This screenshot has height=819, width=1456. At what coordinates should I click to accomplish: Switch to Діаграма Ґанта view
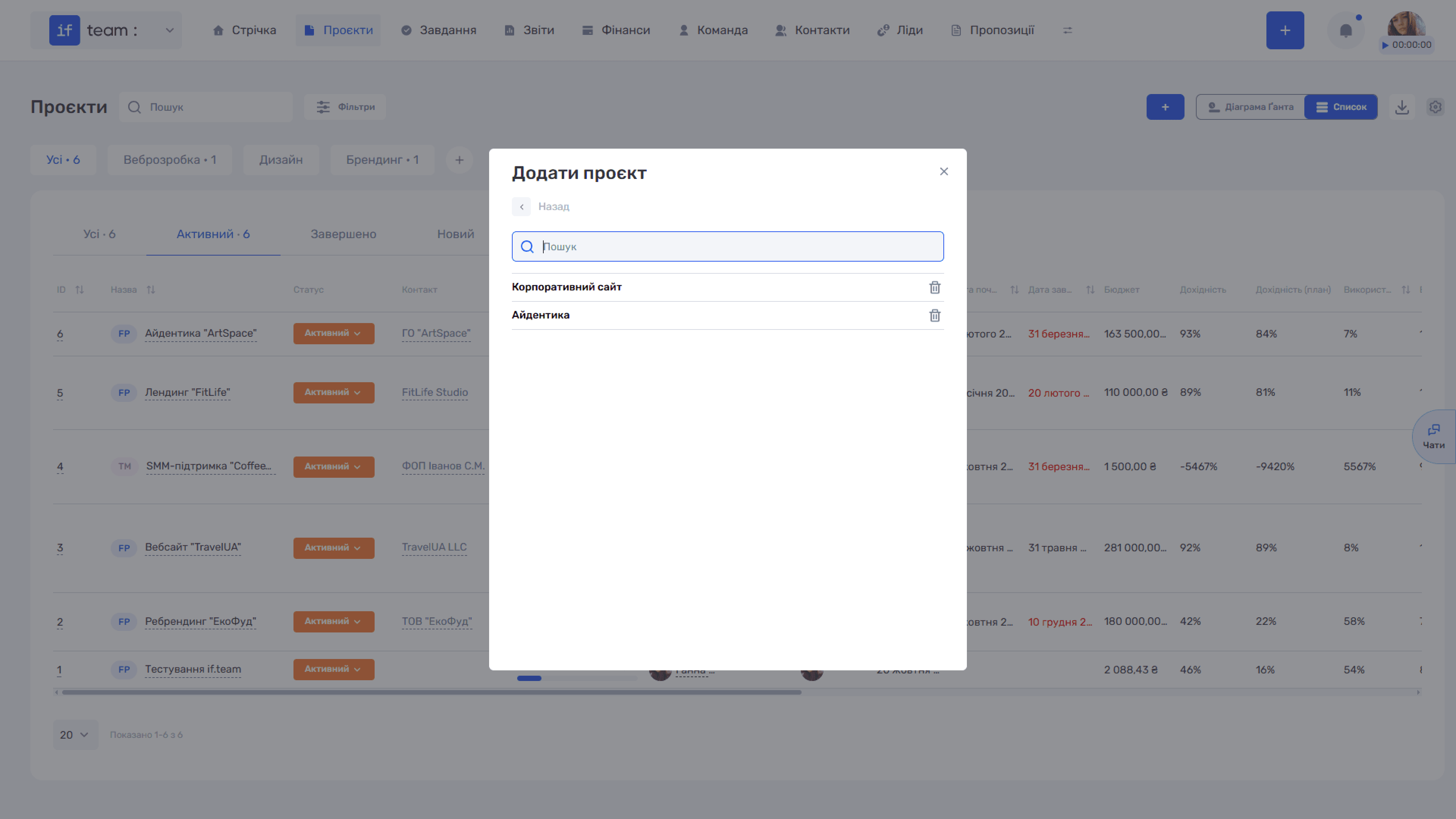[1250, 107]
